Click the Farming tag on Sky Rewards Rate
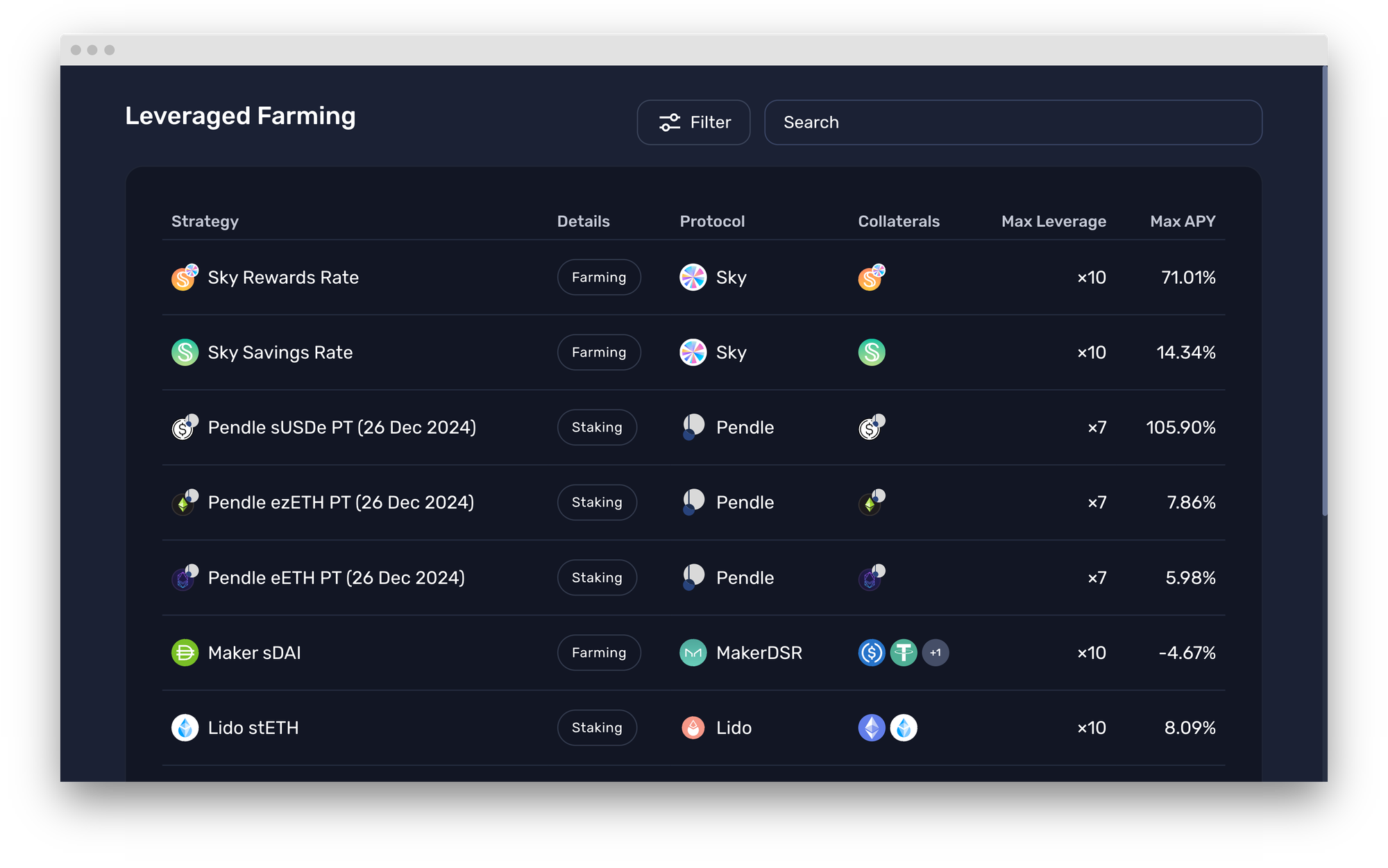Viewport: 1388px width, 868px height. (x=598, y=278)
